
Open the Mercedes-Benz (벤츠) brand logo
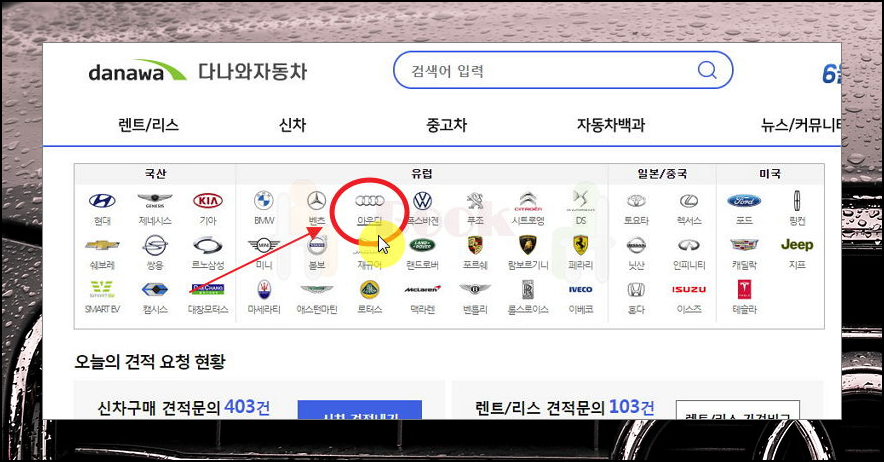coord(316,201)
